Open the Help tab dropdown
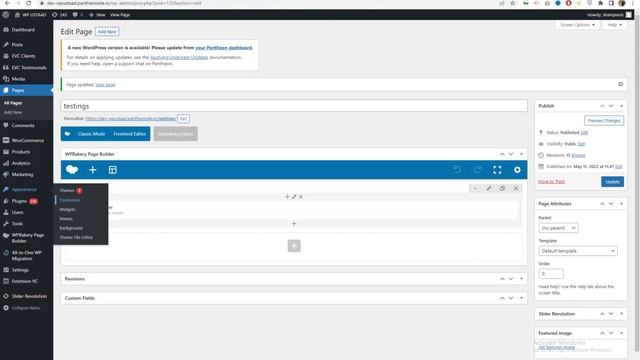 pyautogui.click(x=614, y=25)
